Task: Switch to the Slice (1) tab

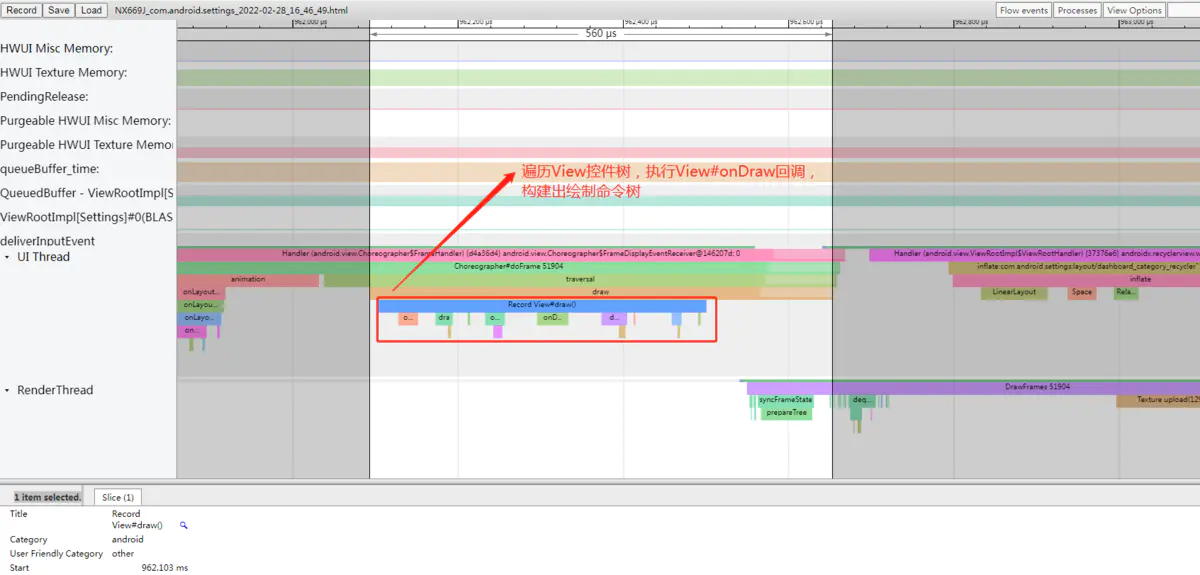Action: pyautogui.click(x=118, y=497)
